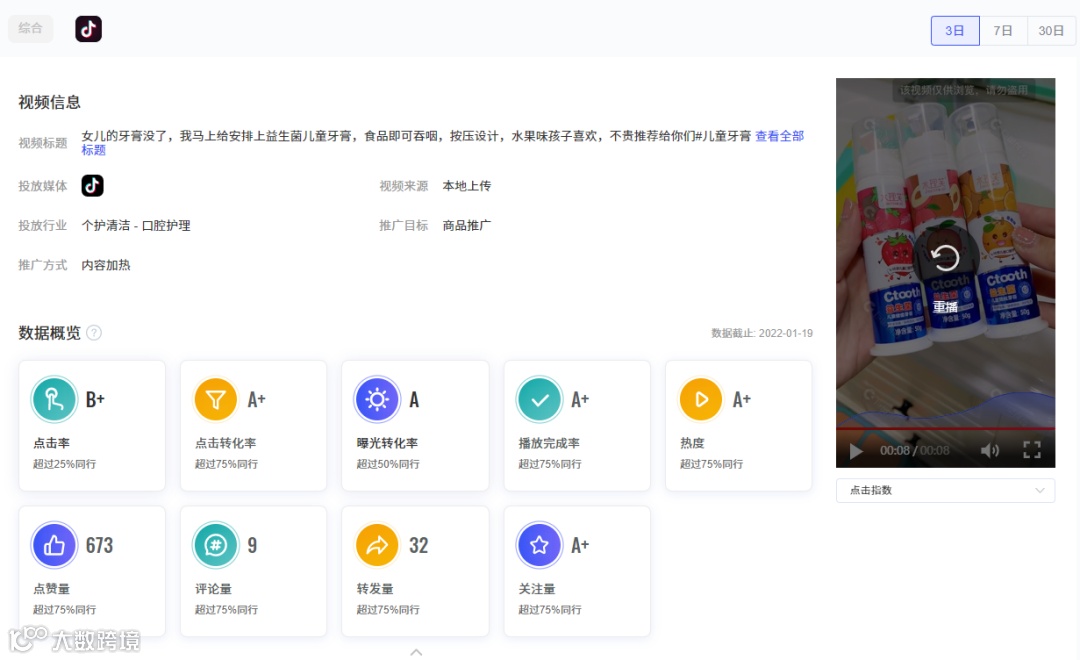Click the 评论量 comment icon

click(x=216, y=545)
